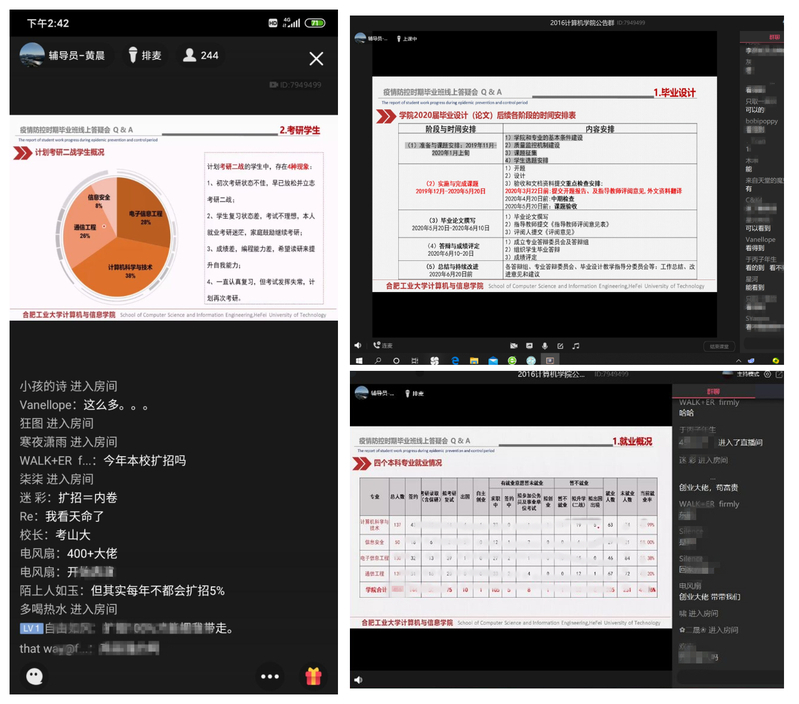
Task: Open the Windows Start menu
Action: click(357, 360)
